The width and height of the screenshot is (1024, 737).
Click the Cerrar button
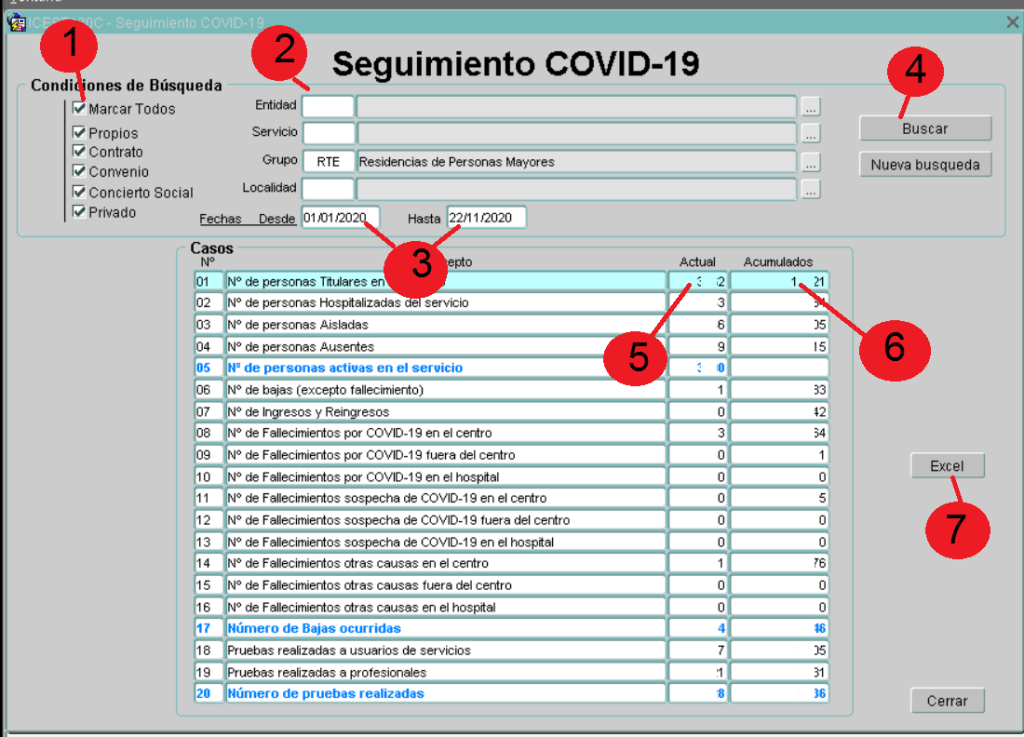[x=947, y=701]
